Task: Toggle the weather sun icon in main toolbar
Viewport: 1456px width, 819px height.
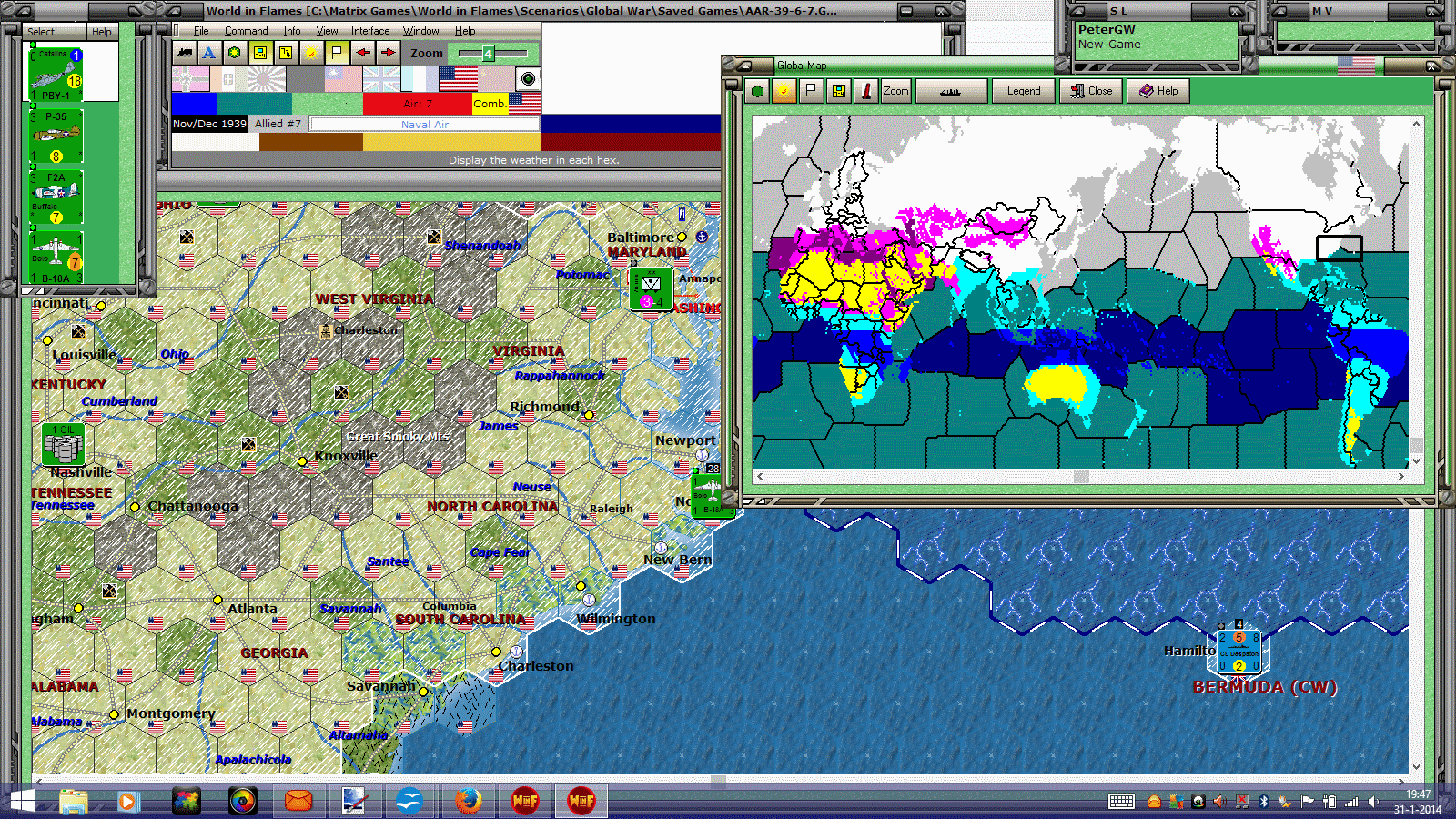Action: pos(311,53)
